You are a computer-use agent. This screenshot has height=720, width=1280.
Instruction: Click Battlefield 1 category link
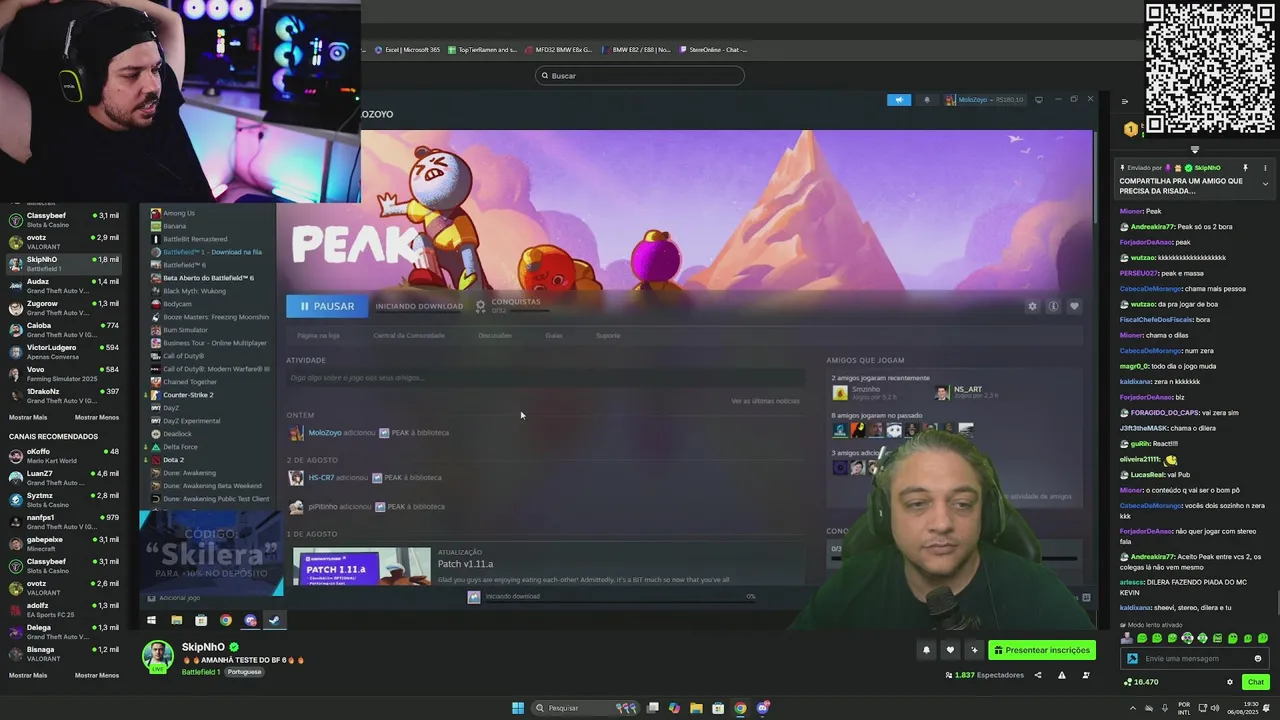coord(200,672)
